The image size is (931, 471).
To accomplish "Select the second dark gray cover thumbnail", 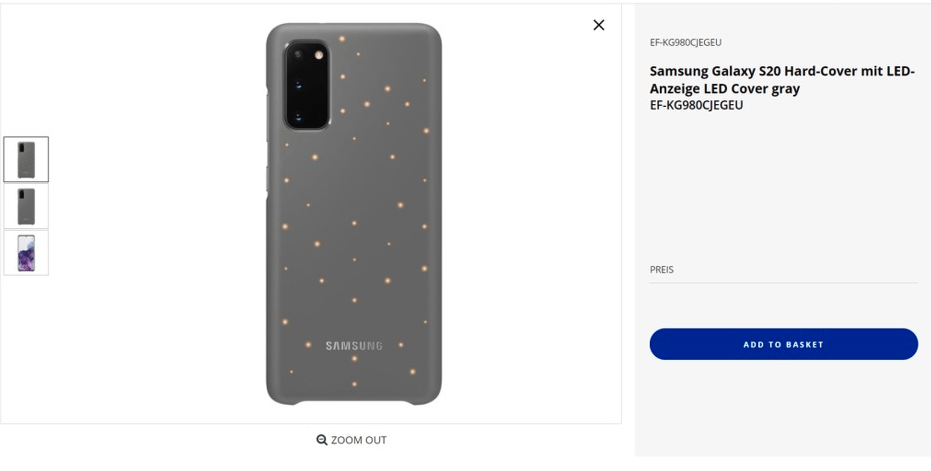I will [26, 207].
